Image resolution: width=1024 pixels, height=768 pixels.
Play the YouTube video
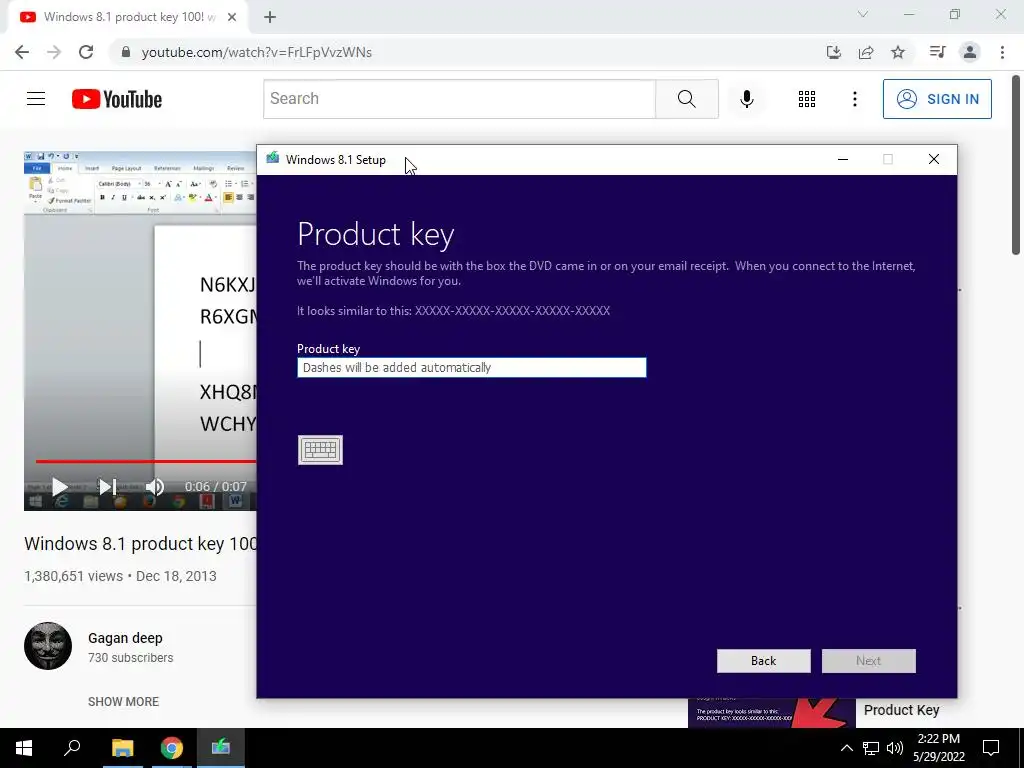59,487
